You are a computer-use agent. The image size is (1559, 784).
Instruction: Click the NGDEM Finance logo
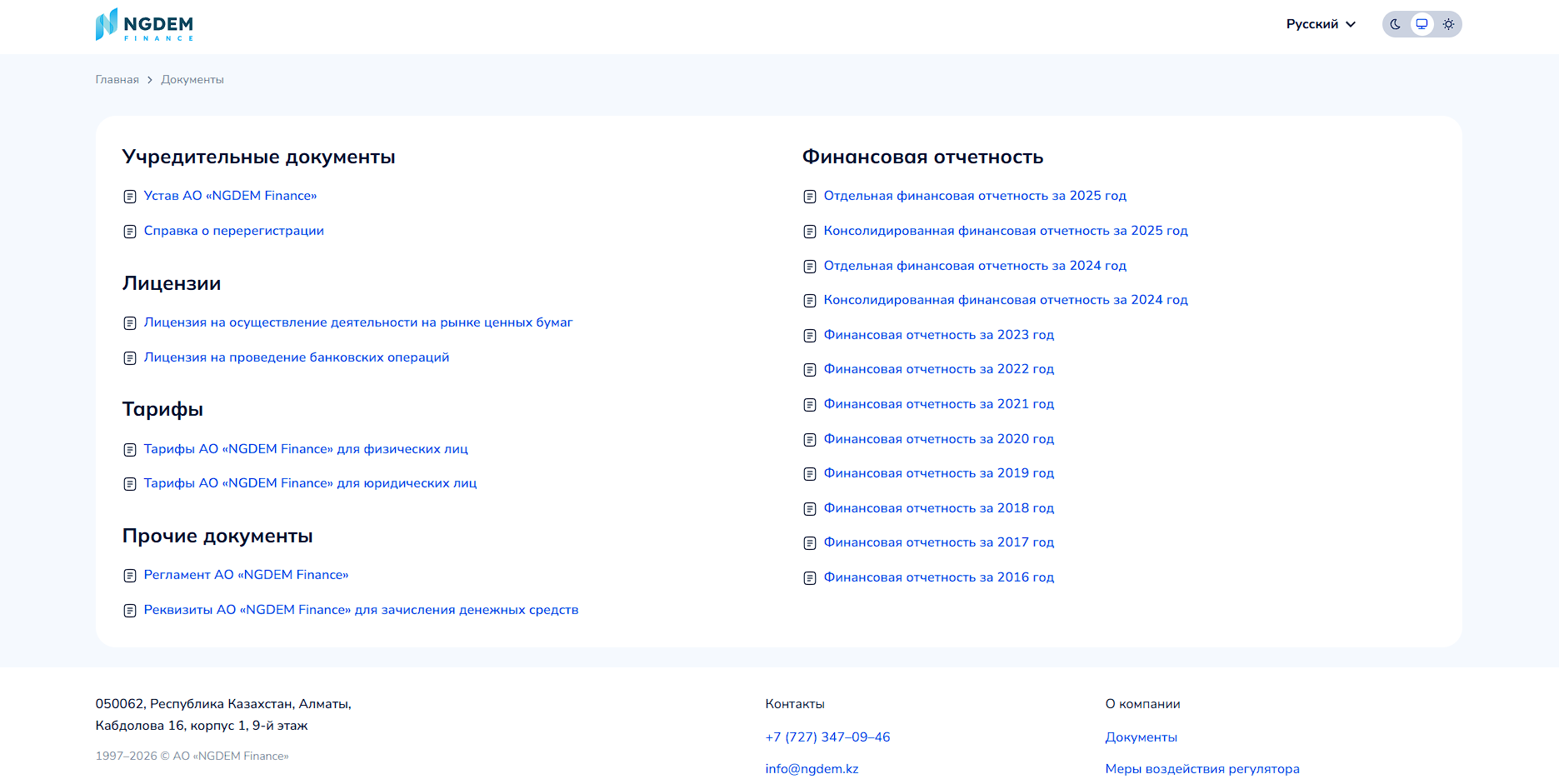pos(144,24)
